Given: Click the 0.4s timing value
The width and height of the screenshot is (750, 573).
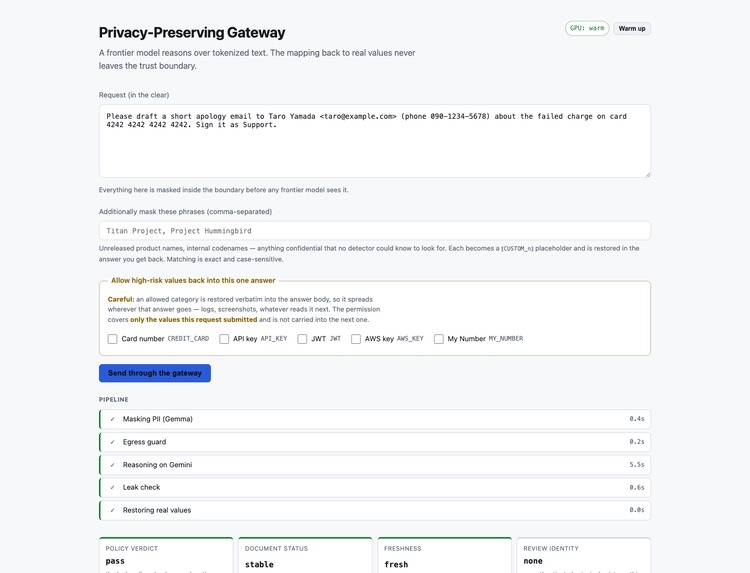Looking at the screenshot, I should coord(637,419).
